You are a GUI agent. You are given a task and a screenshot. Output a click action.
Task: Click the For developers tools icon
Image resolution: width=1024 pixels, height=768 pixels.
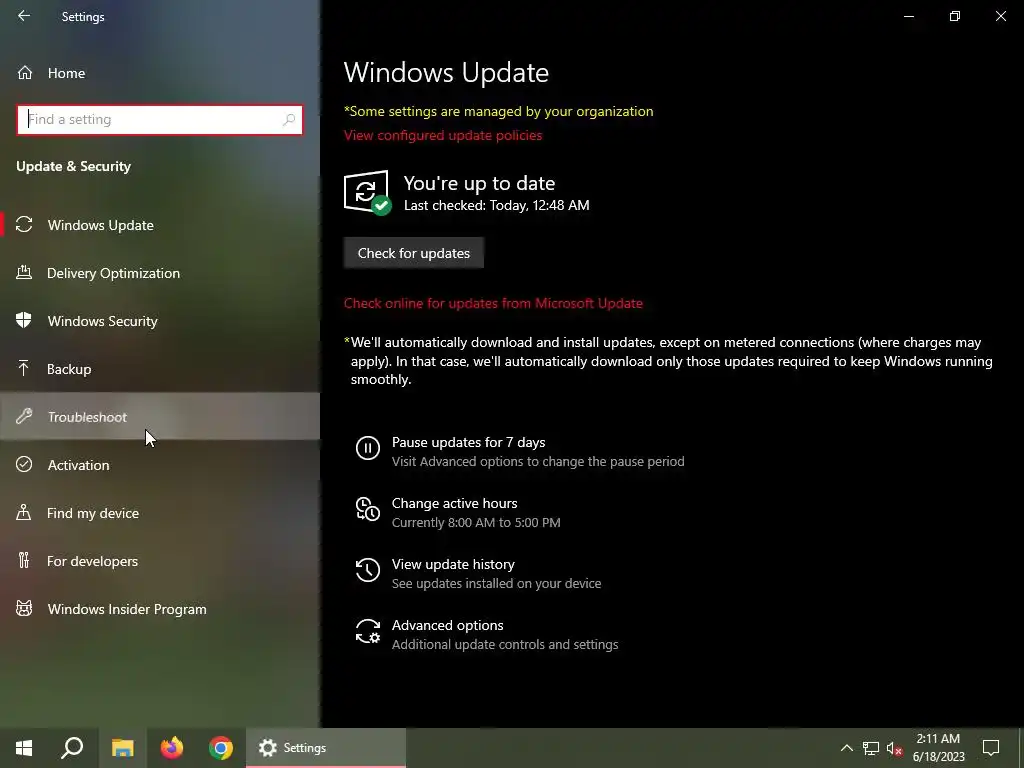[x=24, y=560]
